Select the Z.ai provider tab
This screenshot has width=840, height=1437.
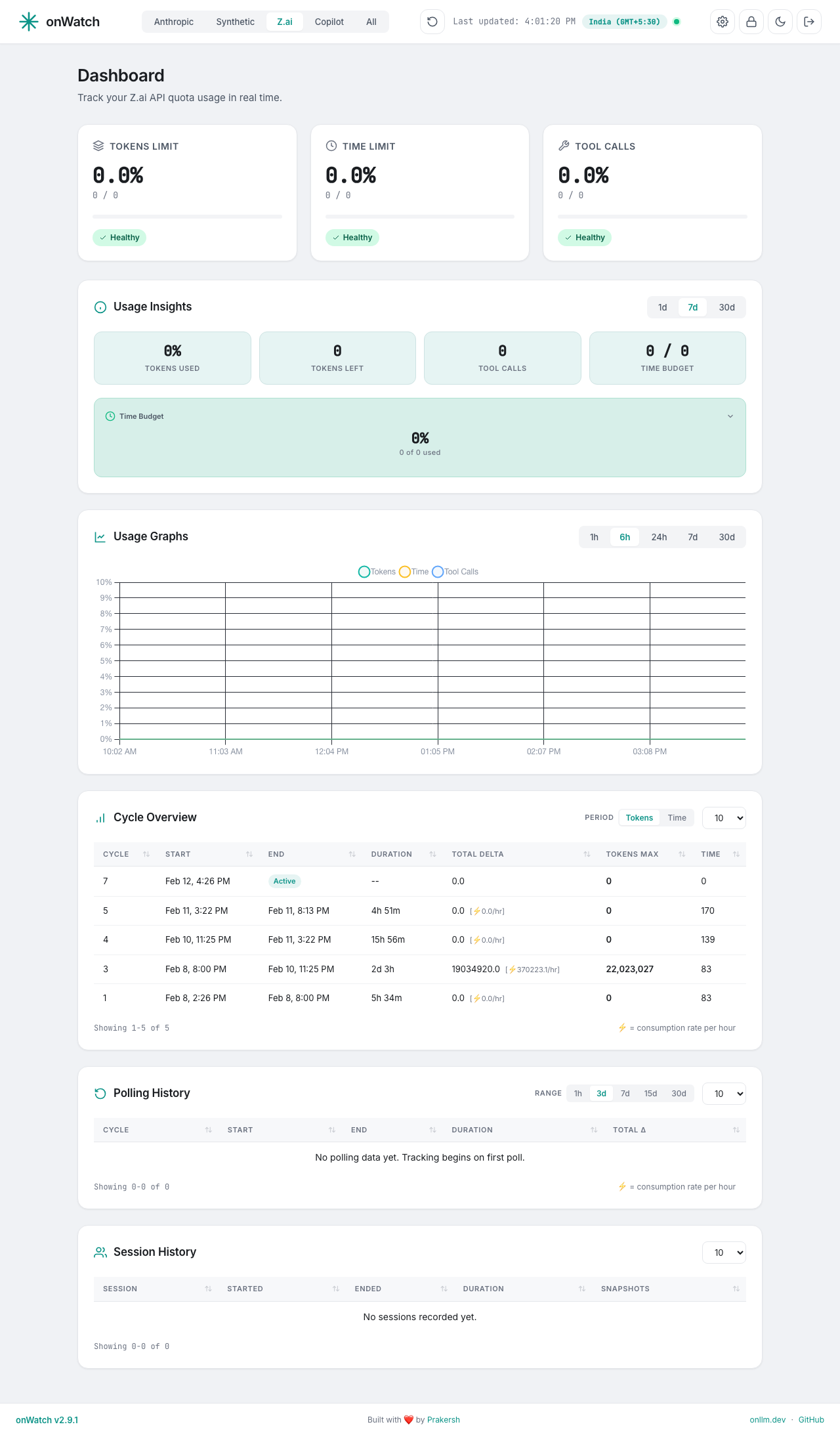(285, 22)
